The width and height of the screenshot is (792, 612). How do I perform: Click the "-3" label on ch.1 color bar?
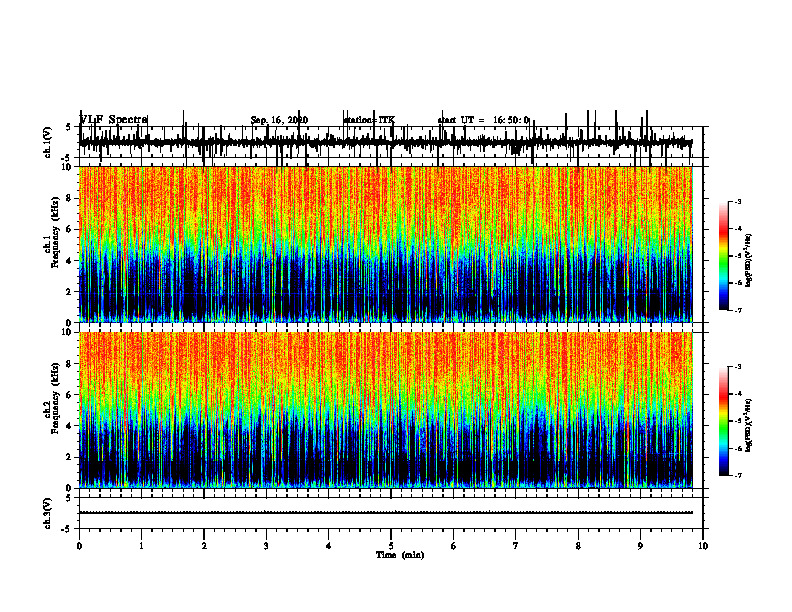(x=738, y=202)
